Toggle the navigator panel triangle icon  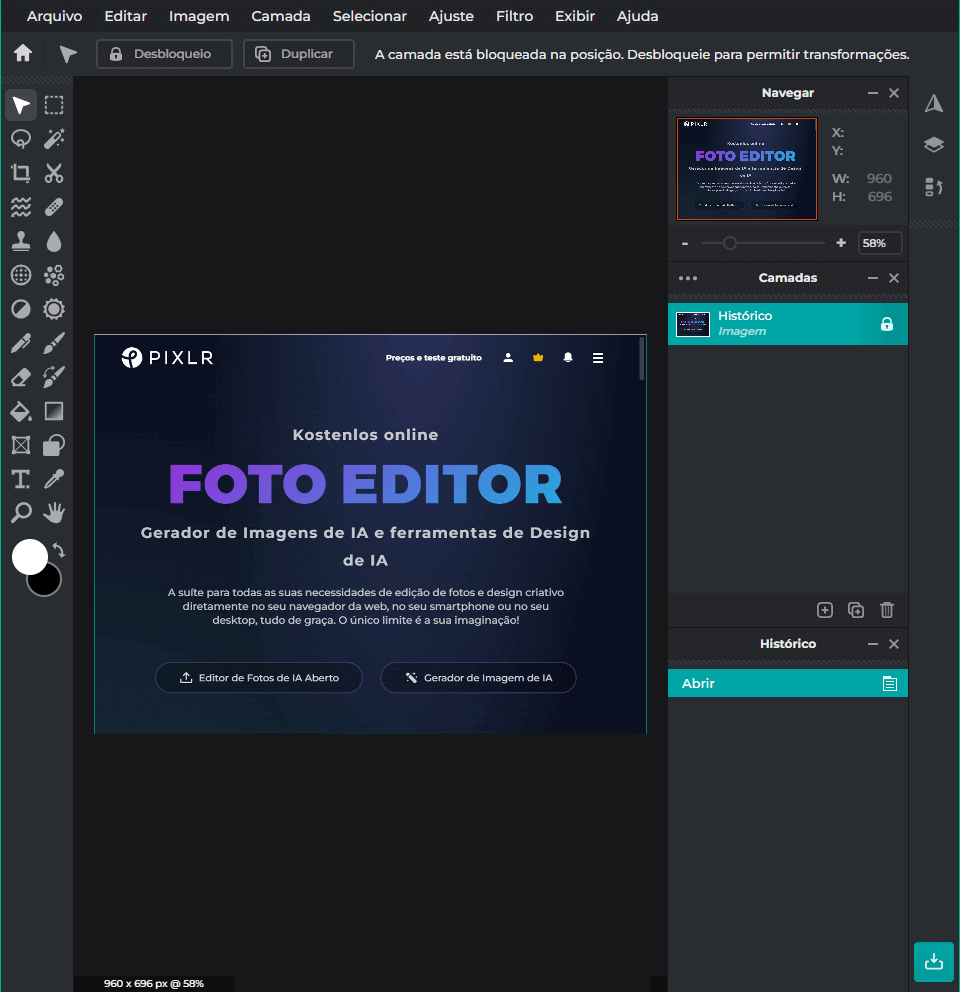click(x=933, y=104)
